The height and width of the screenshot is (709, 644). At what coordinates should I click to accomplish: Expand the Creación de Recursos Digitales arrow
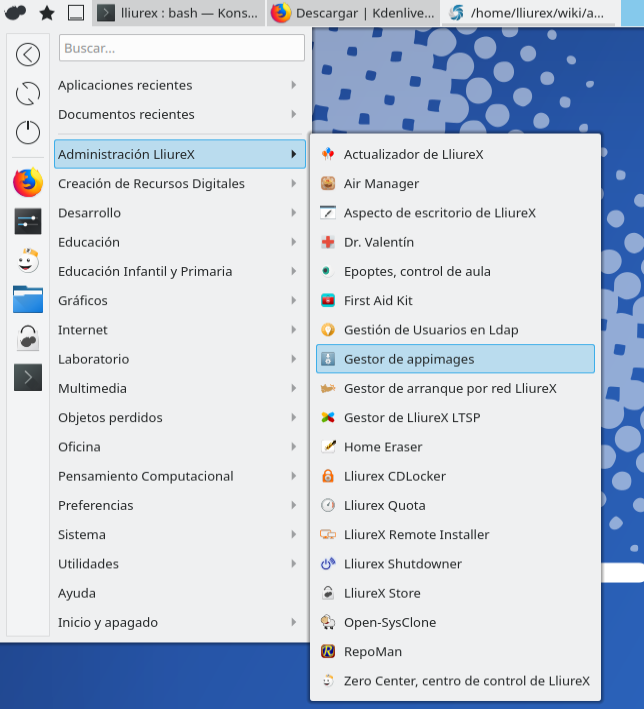point(294,184)
